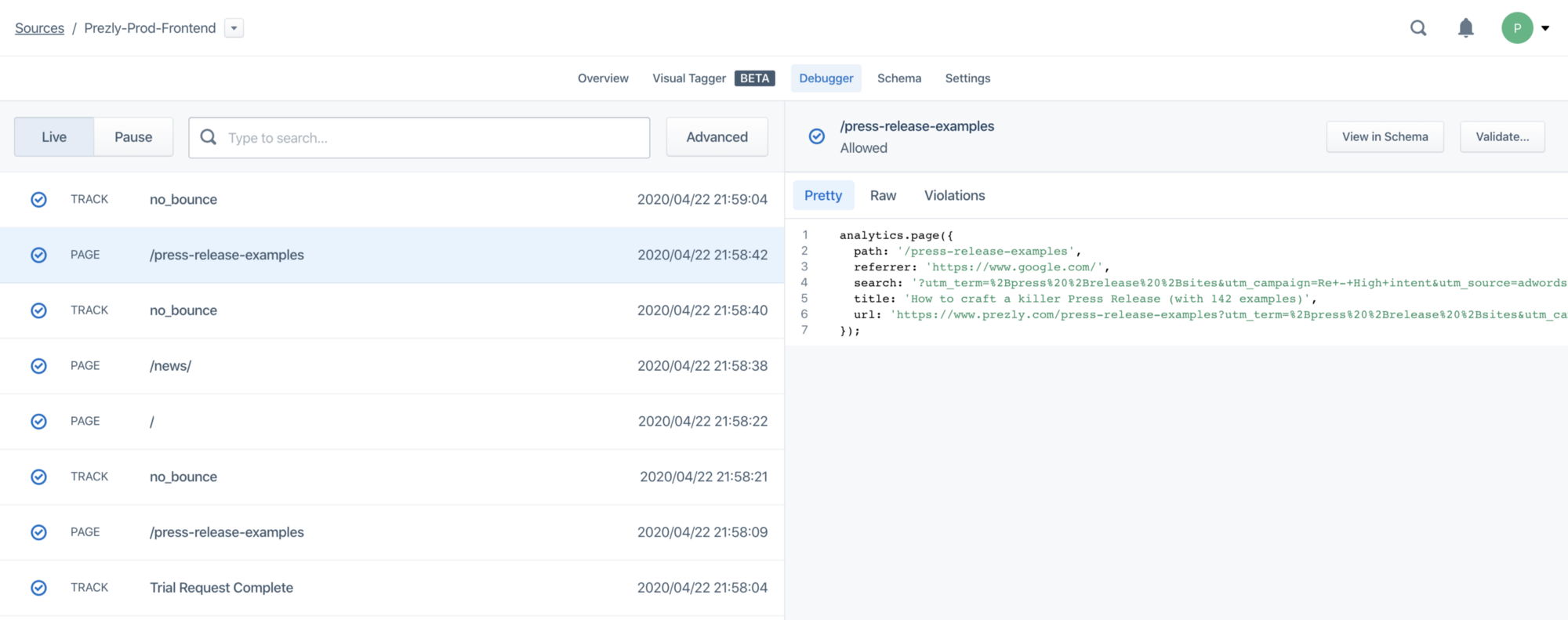This screenshot has width=1568, height=620.
Task: Go back to Sources link
Action: click(39, 28)
